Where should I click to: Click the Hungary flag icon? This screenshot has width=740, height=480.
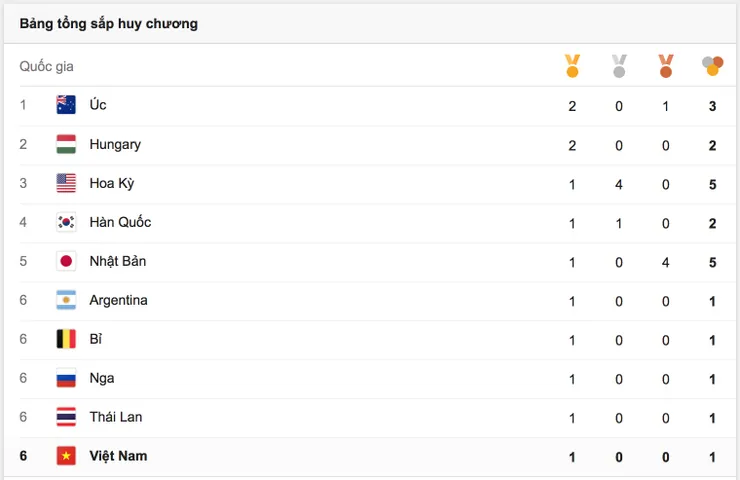click(66, 144)
